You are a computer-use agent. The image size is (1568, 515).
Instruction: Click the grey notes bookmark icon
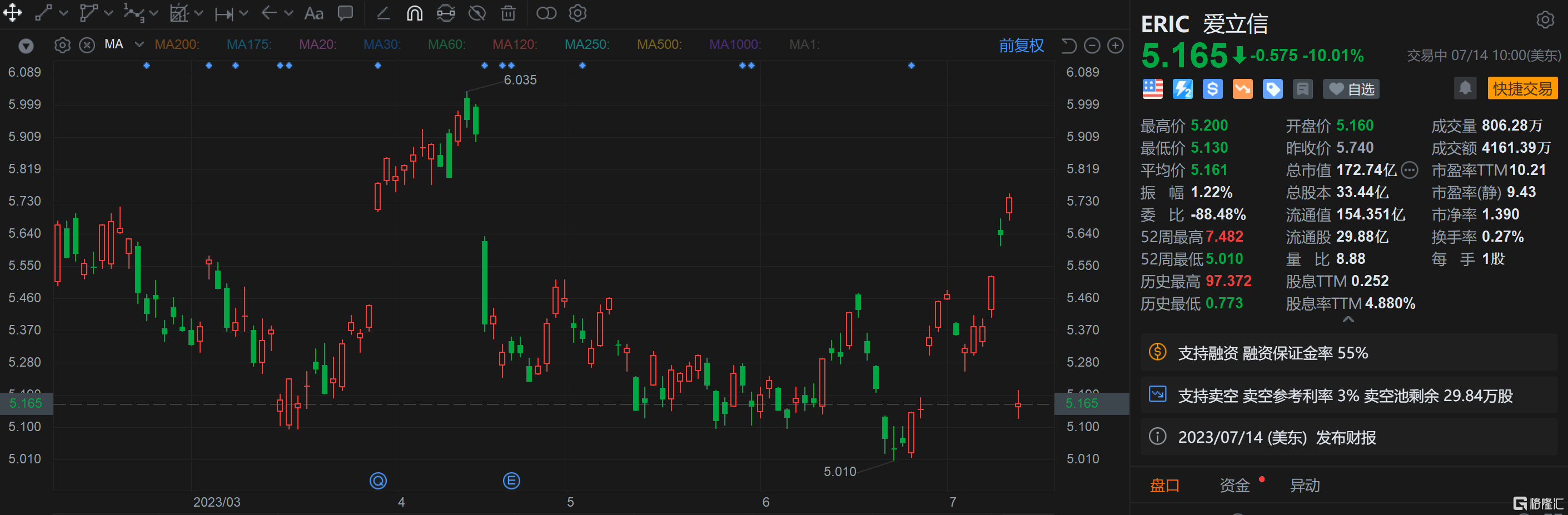(x=1303, y=89)
